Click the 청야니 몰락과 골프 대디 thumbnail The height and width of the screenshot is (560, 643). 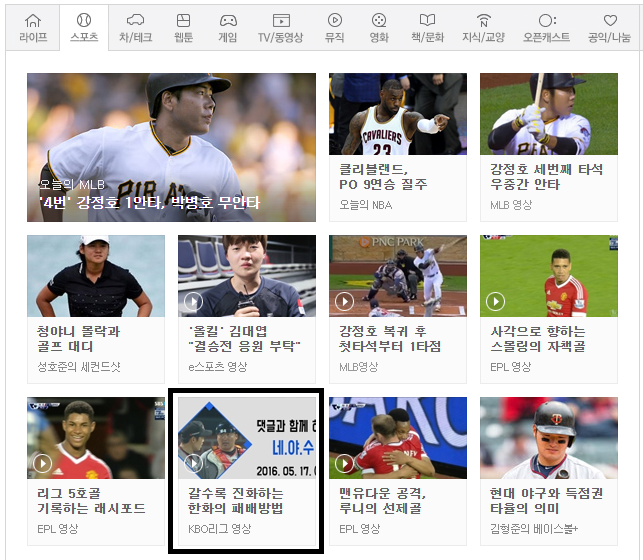click(96, 276)
